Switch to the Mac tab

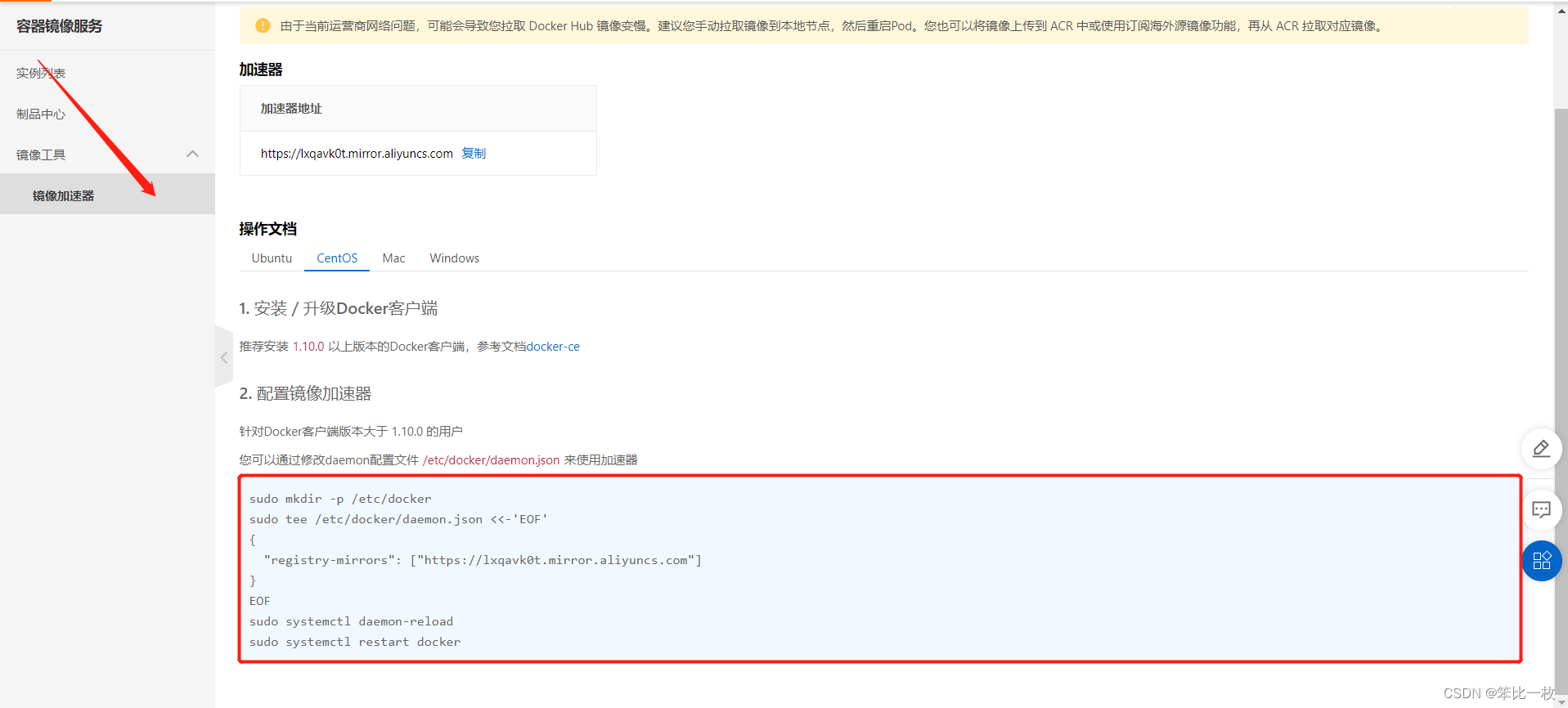(393, 258)
